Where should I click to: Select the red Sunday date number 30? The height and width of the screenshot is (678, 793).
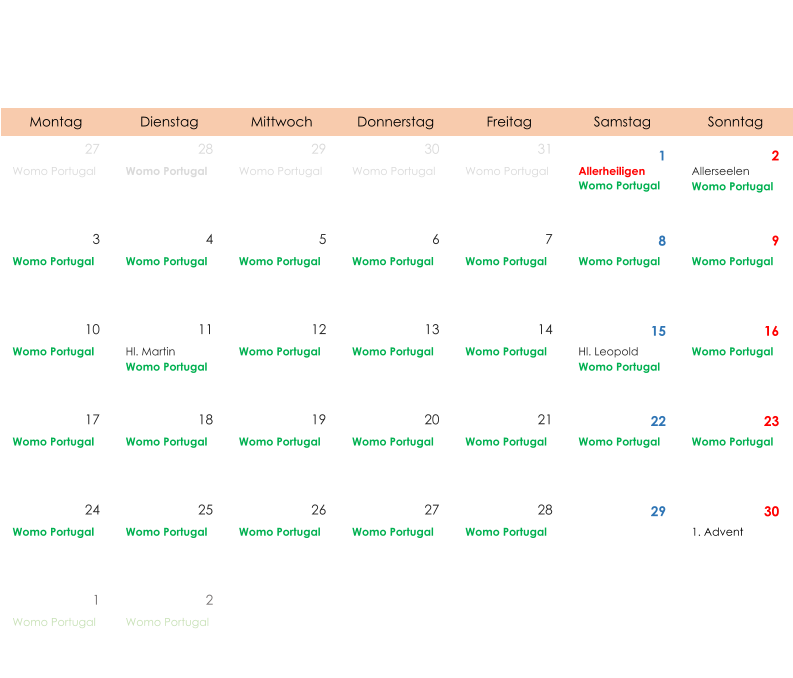point(771,512)
